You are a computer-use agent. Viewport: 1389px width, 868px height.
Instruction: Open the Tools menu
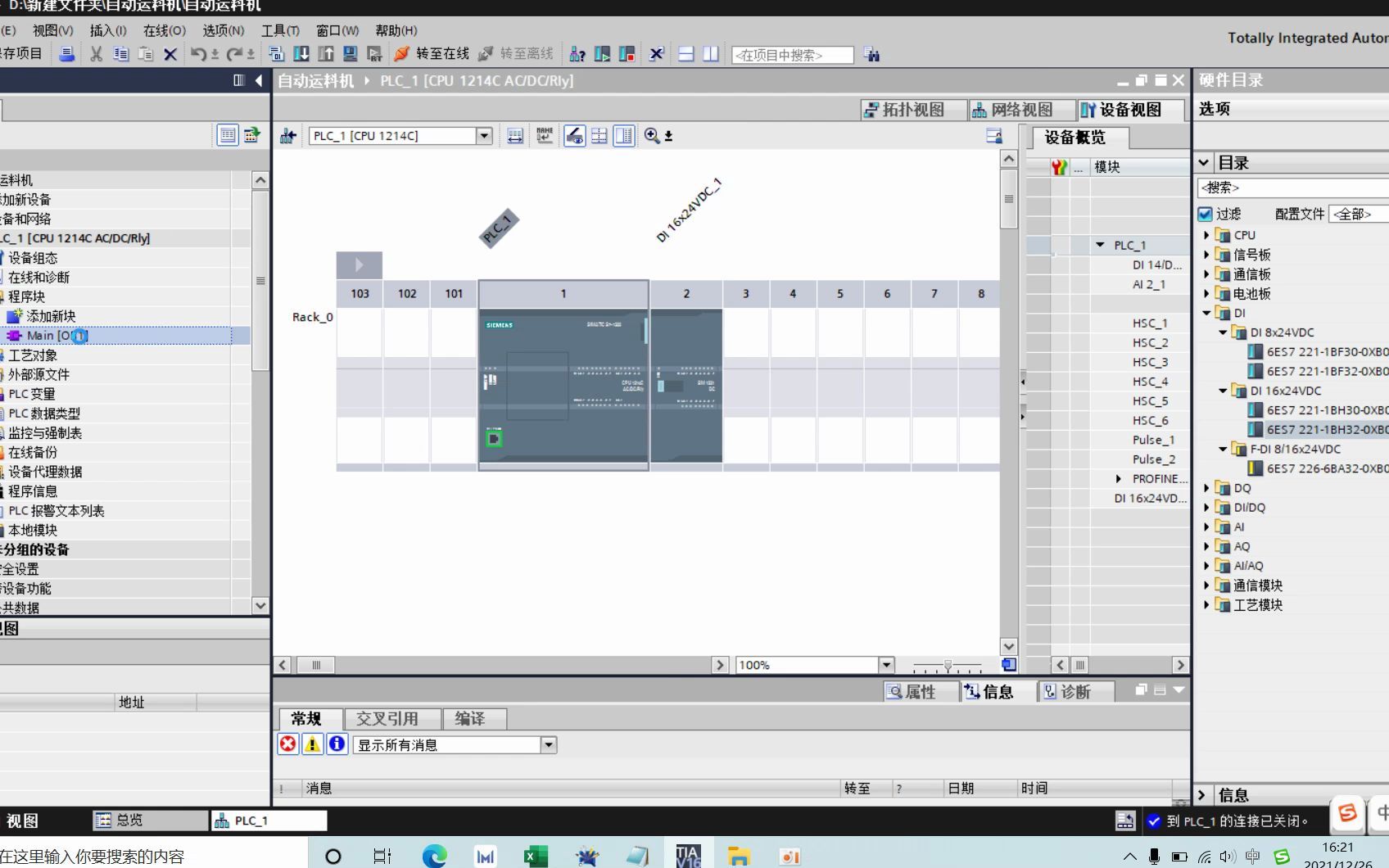tap(280, 30)
